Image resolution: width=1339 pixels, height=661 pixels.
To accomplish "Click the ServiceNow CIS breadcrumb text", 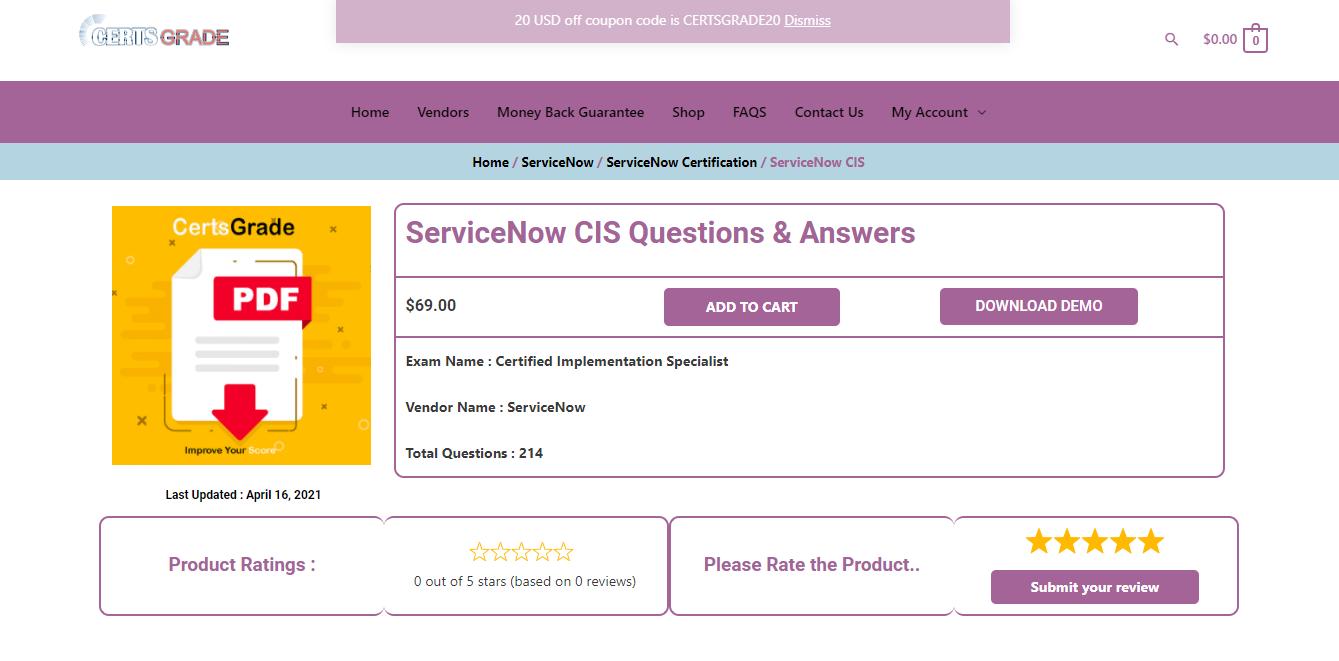I will click(817, 162).
